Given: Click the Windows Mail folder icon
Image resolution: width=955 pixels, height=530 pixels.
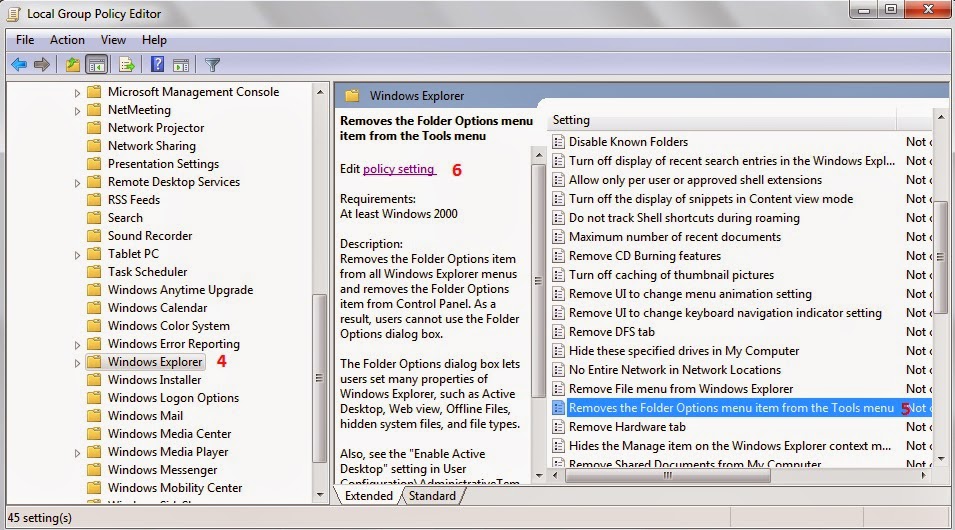Looking at the screenshot, I should pyautogui.click(x=94, y=415).
